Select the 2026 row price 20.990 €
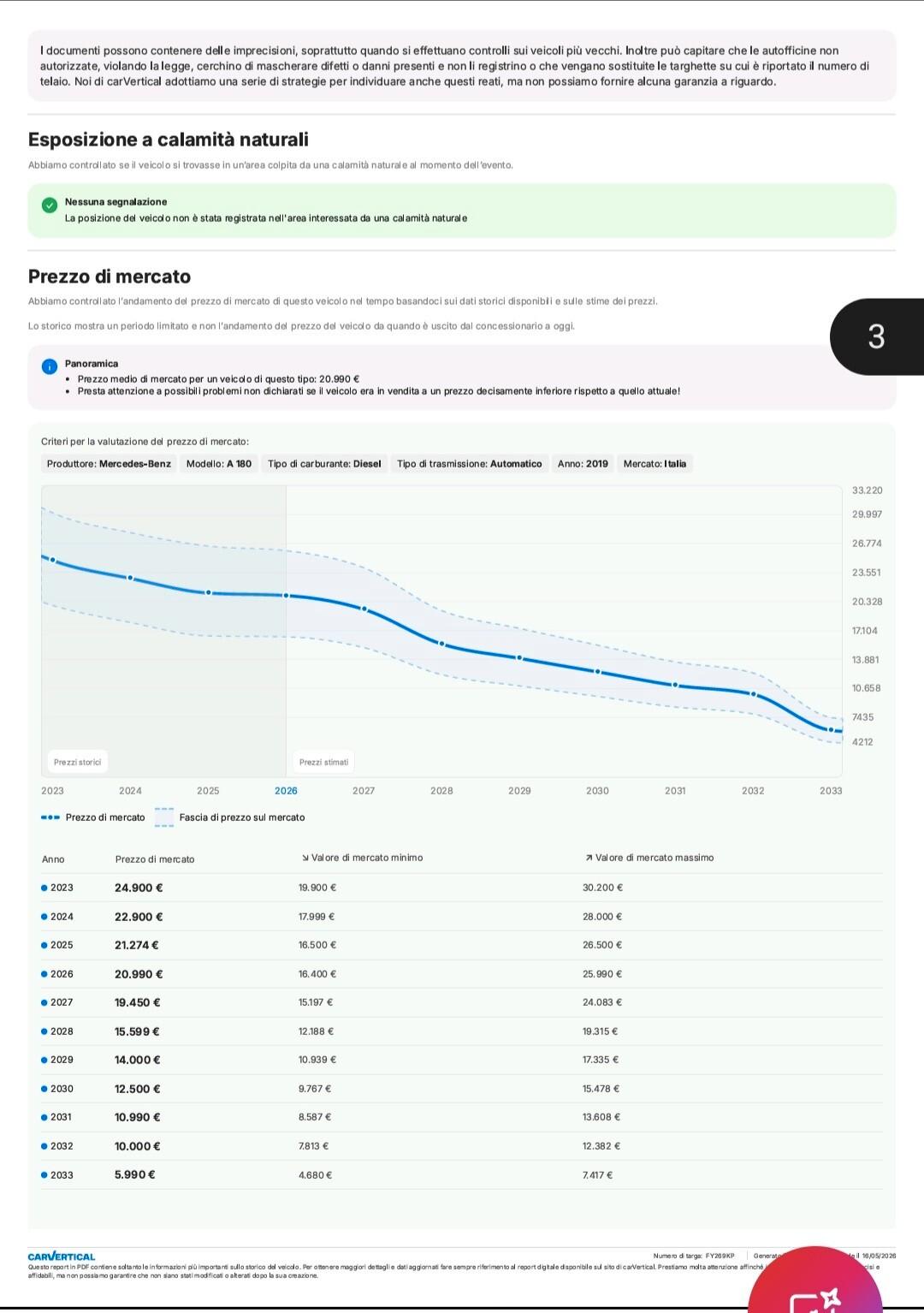This screenshot has height=1313, width=924. 139,974
